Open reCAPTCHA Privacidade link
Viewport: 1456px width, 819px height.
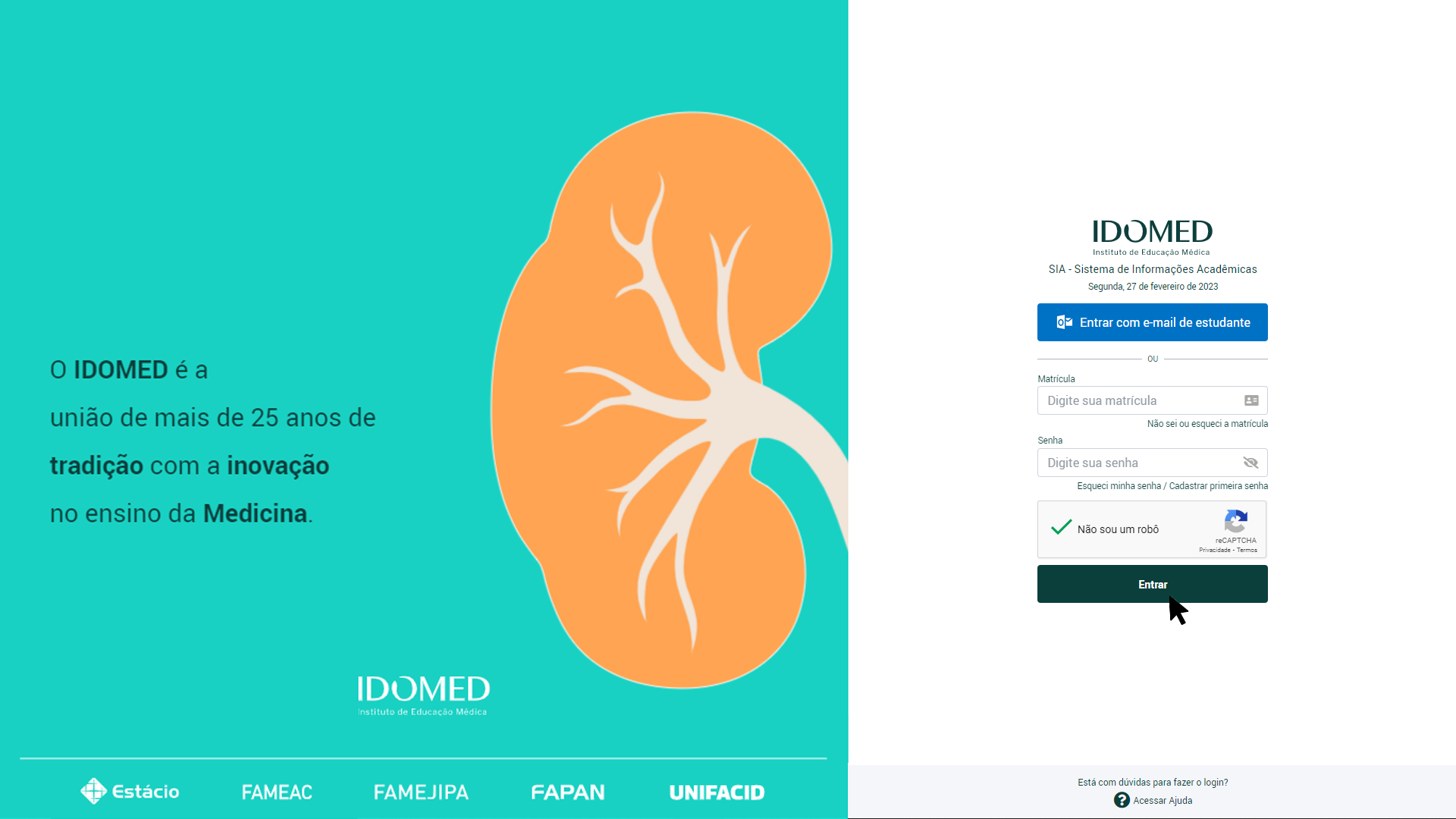coord(1214,551)
